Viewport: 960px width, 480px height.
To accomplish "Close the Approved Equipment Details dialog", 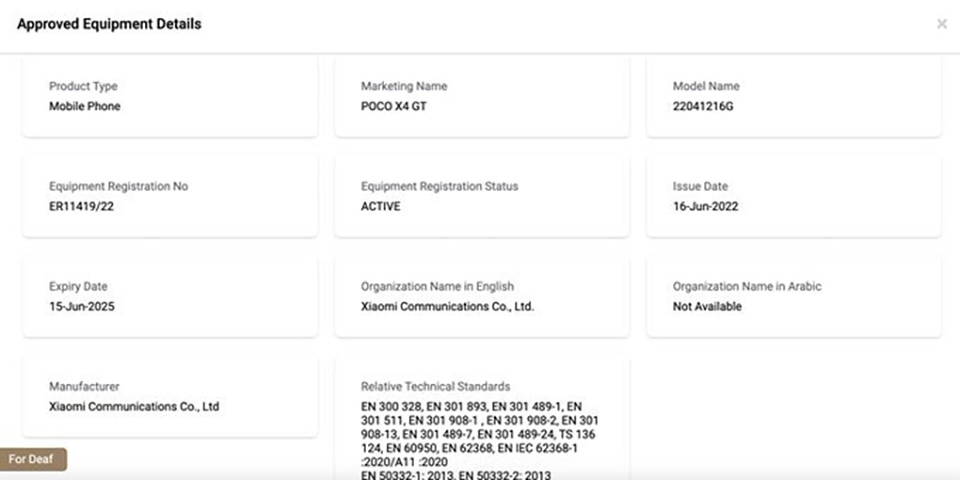I will coord(942,24).
